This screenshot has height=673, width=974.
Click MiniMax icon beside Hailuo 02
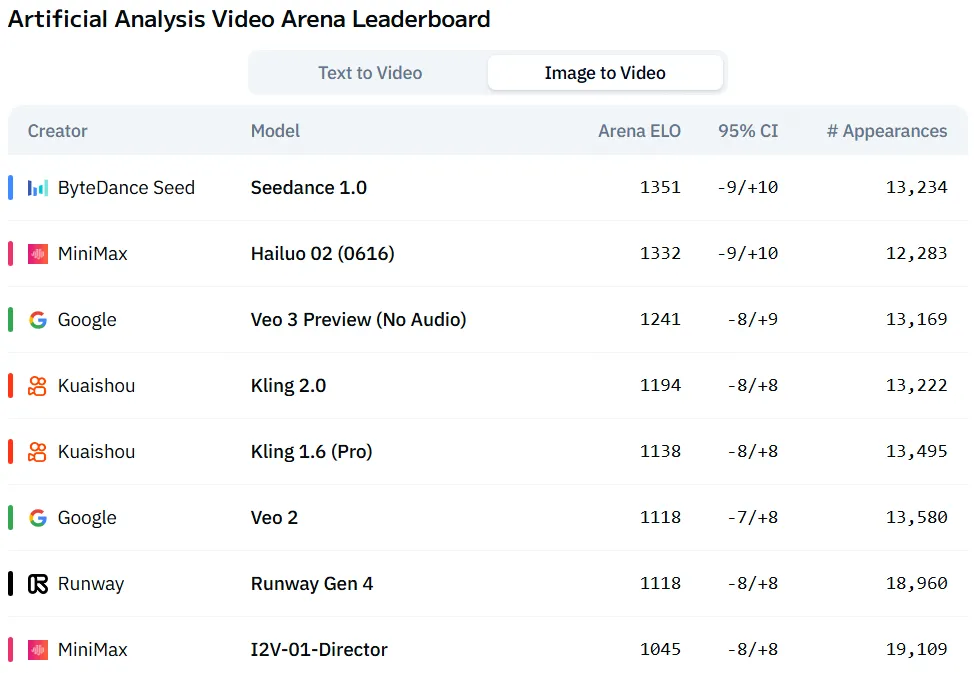click(38, 254)
